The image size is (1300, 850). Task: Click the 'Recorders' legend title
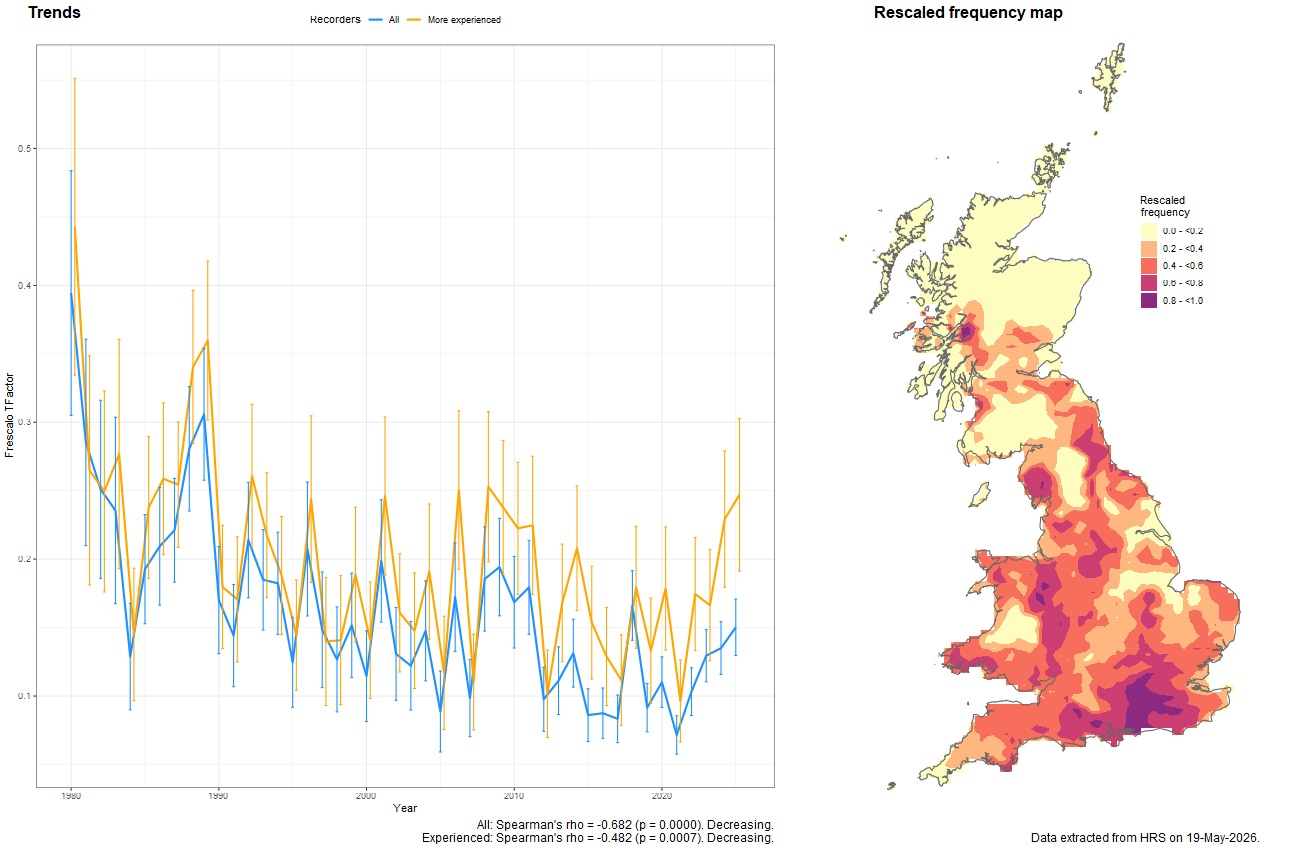[335, 20]
